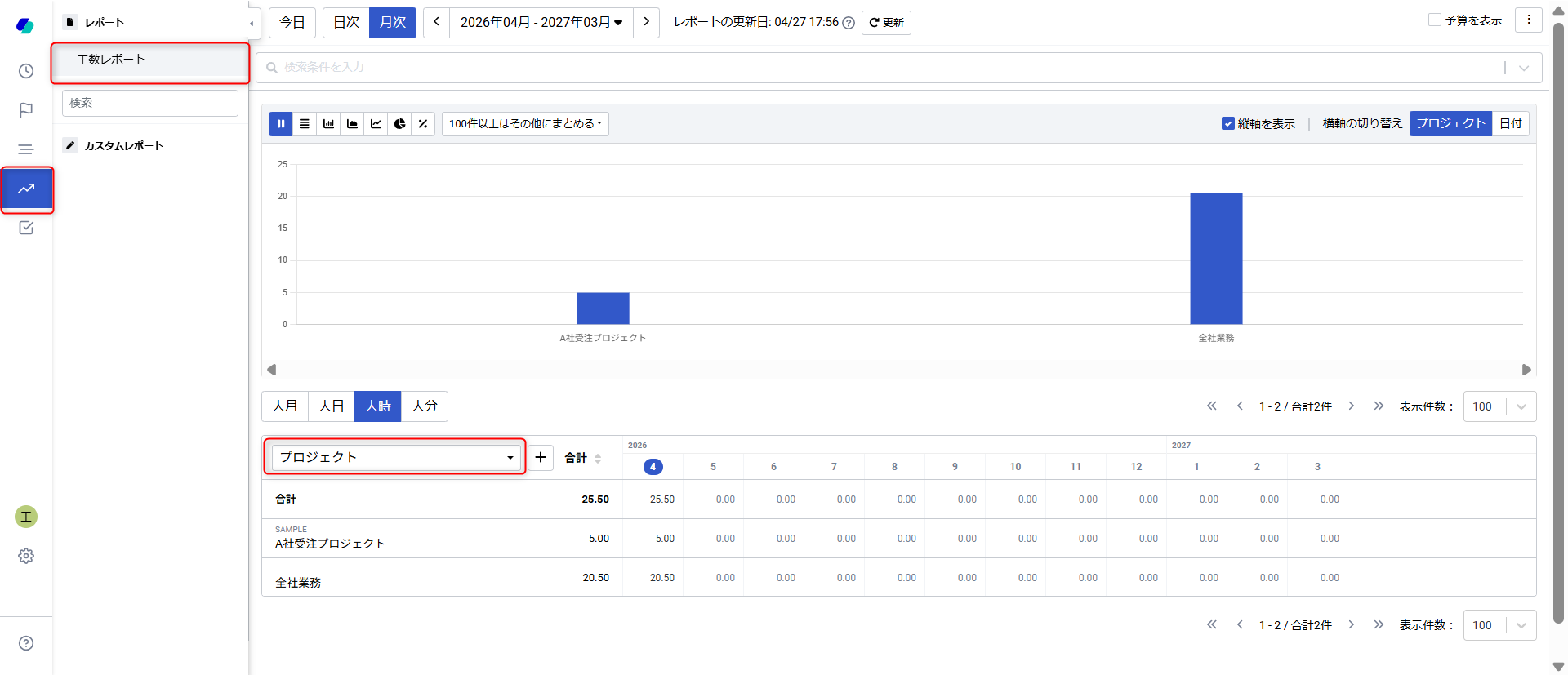The width and height of the screenshot is (1568, 675).
Task: Uncheck the 縦軸を表示 checkbox
Action: coord(1227,124)
